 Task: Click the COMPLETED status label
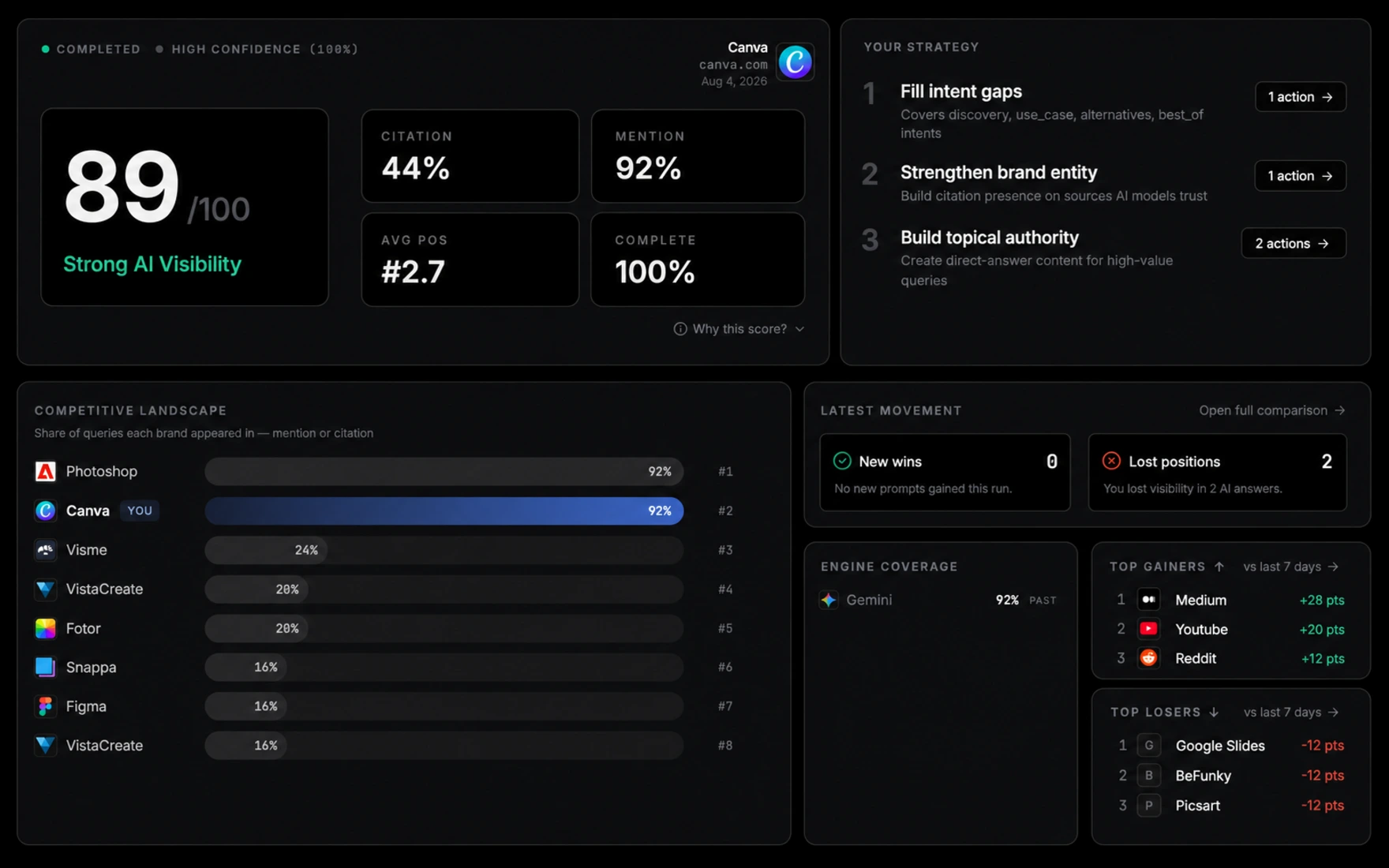coord(99,49)
